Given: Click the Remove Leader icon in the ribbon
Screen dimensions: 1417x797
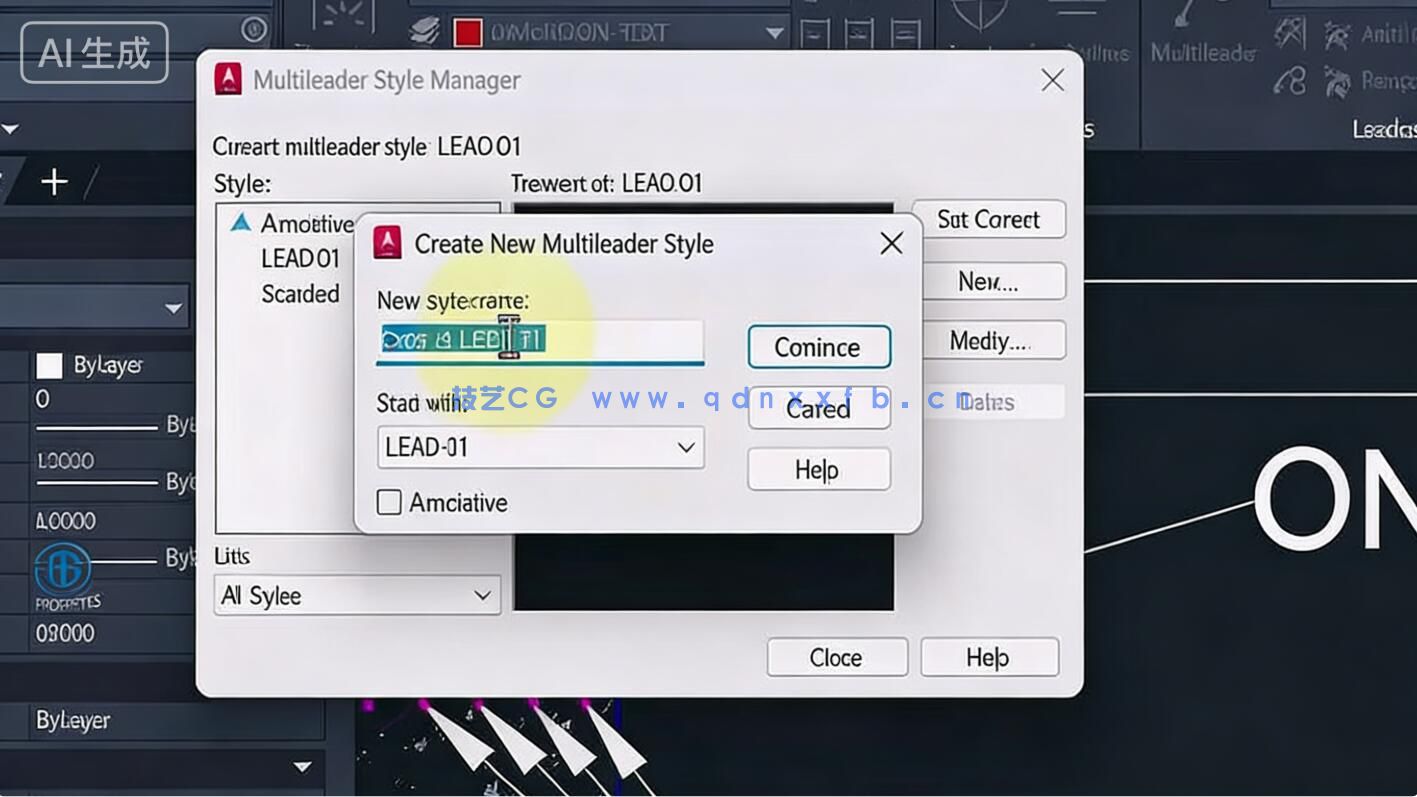Looking at the screenshot, I should tap(1337, 80).
